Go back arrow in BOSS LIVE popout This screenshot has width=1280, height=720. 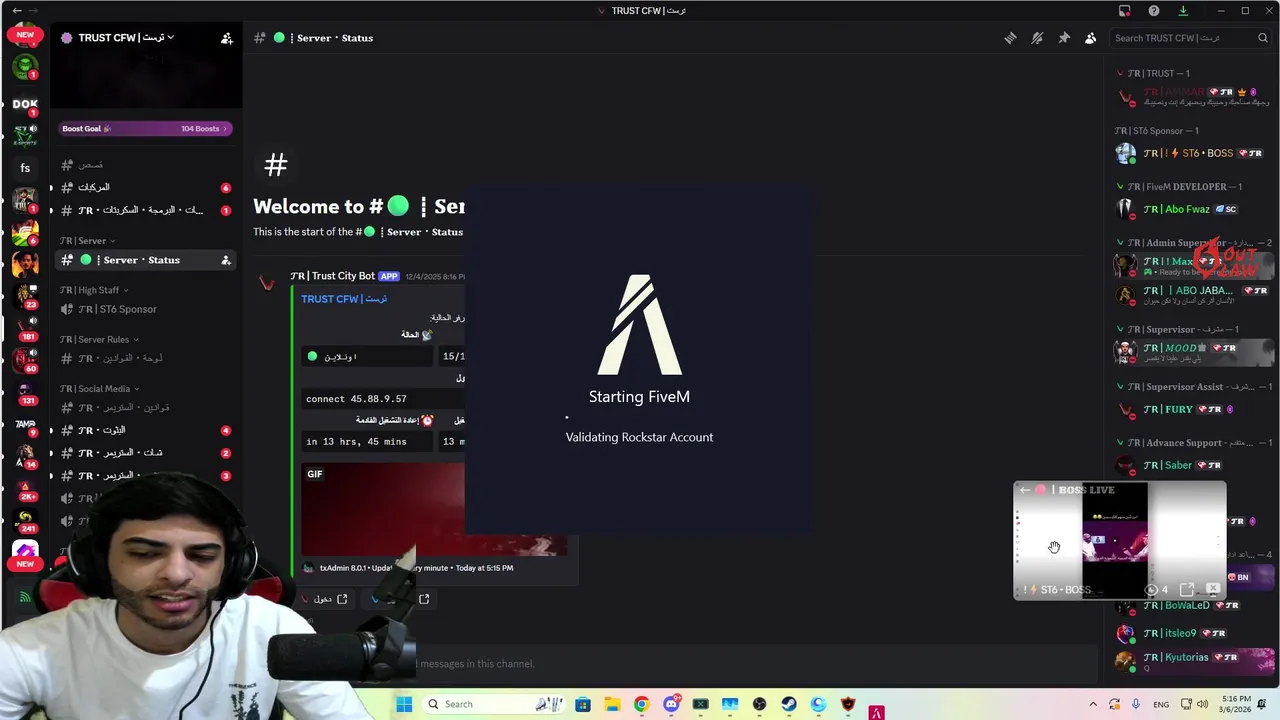pyautogui.click(x=1024, y=490)
